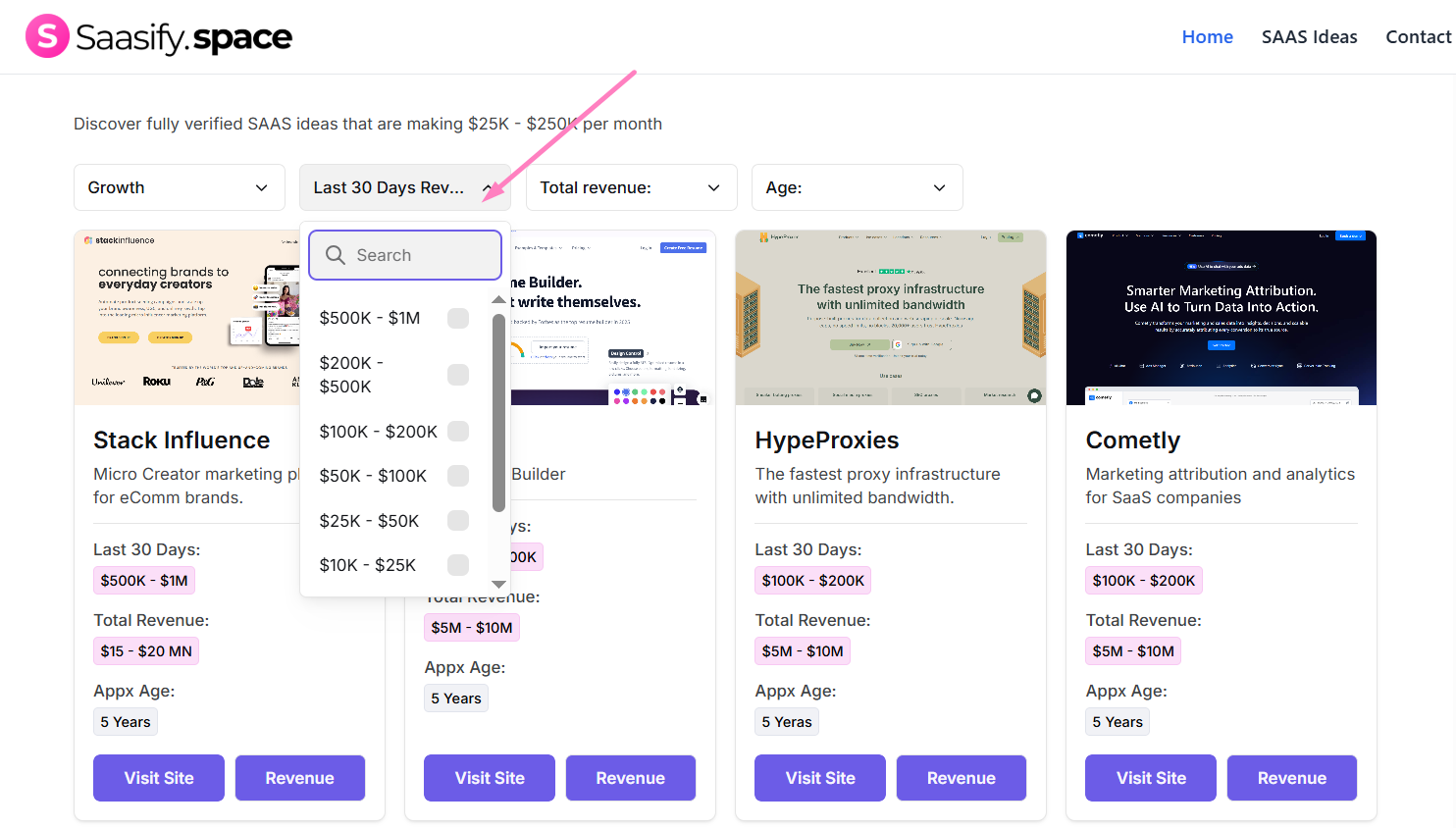This screenshot has height=828, width=1456.
Task: Click the scroll-up arrow in the revenue list
Action: [498, 300]
